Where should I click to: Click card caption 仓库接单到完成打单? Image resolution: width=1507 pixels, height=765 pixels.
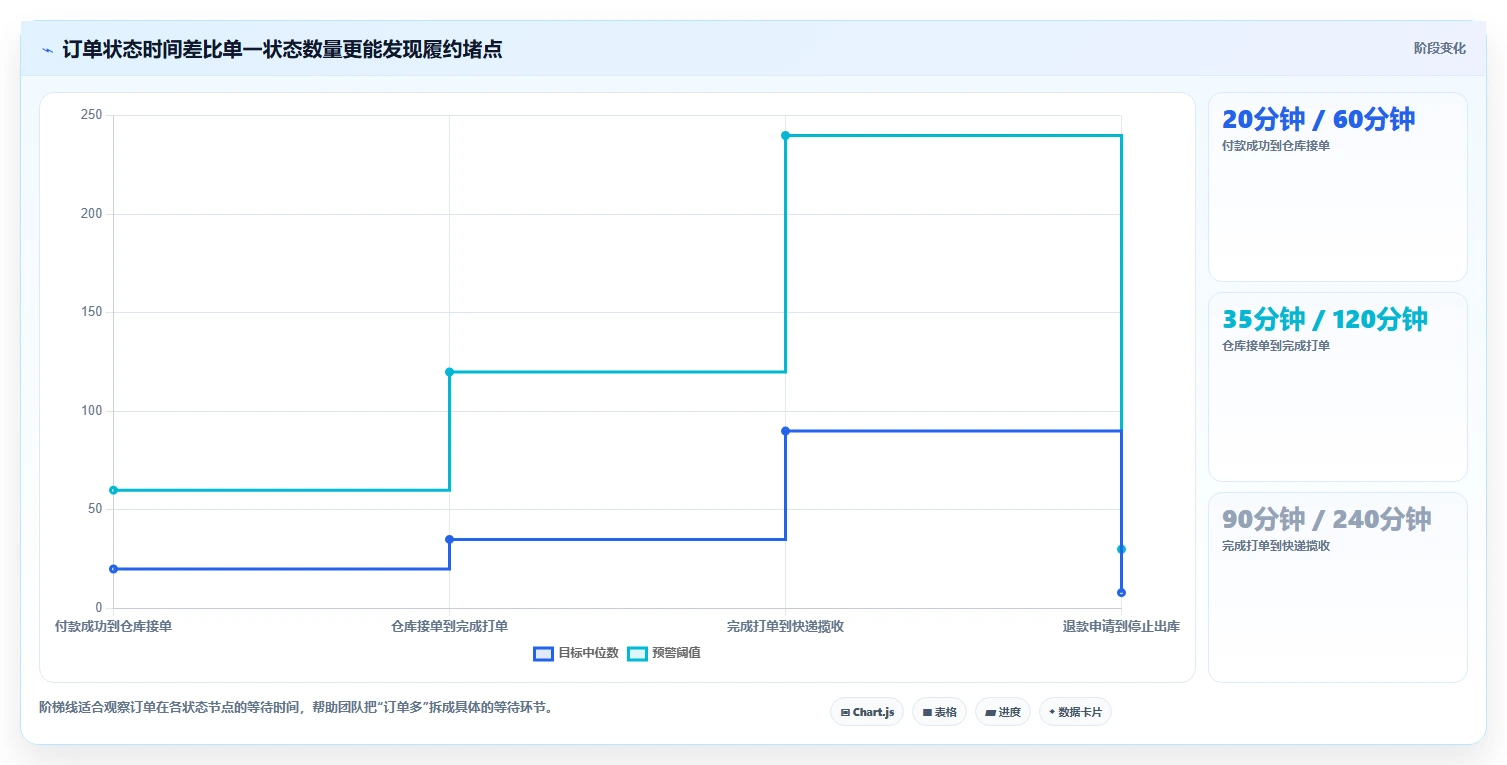(1276, 346)
